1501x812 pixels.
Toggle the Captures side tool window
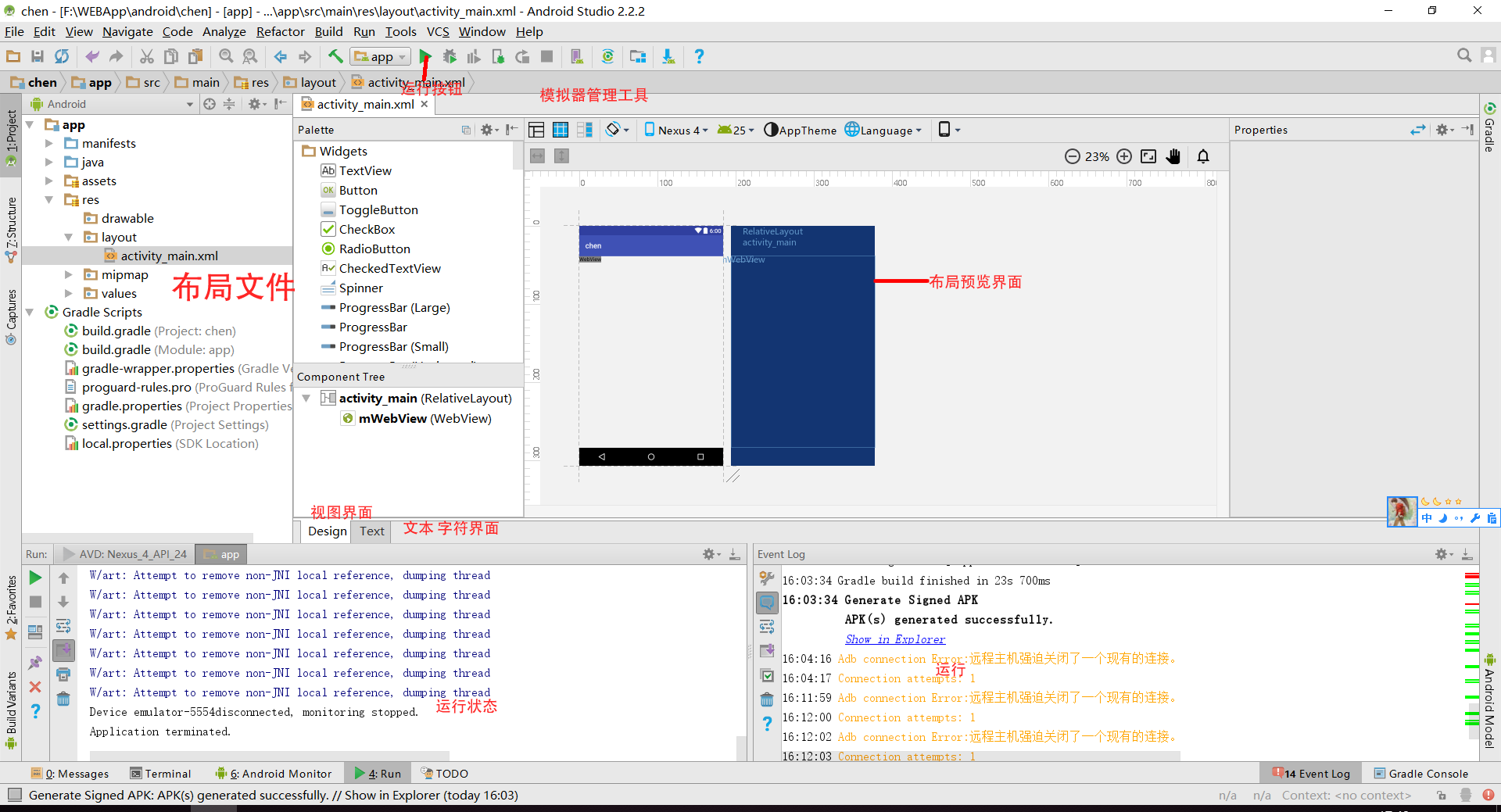coord(11,317)
